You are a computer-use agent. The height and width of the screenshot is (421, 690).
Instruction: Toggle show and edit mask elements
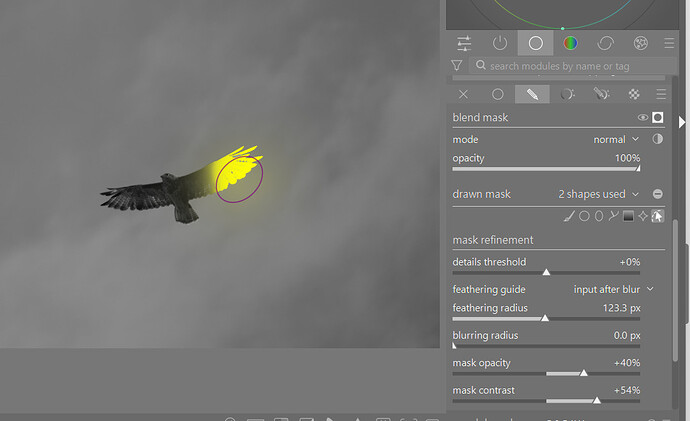coord(657,216)
